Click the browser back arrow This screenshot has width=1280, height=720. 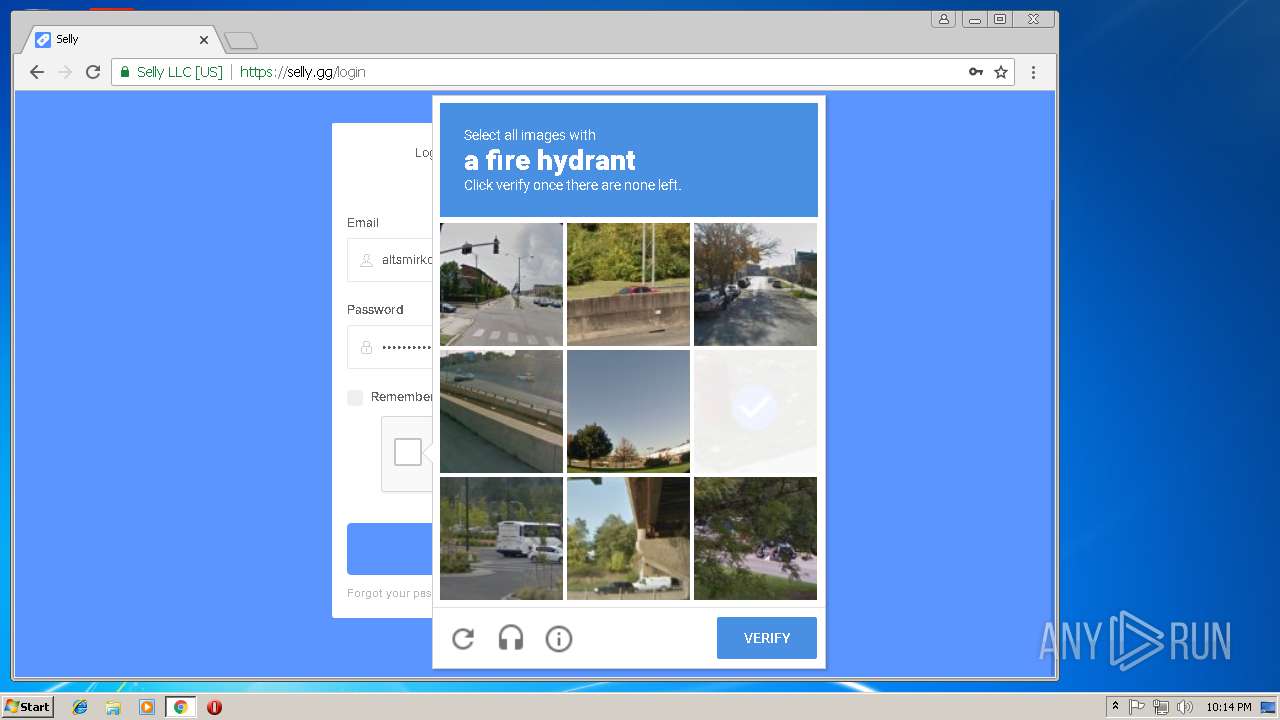[37, 72]
